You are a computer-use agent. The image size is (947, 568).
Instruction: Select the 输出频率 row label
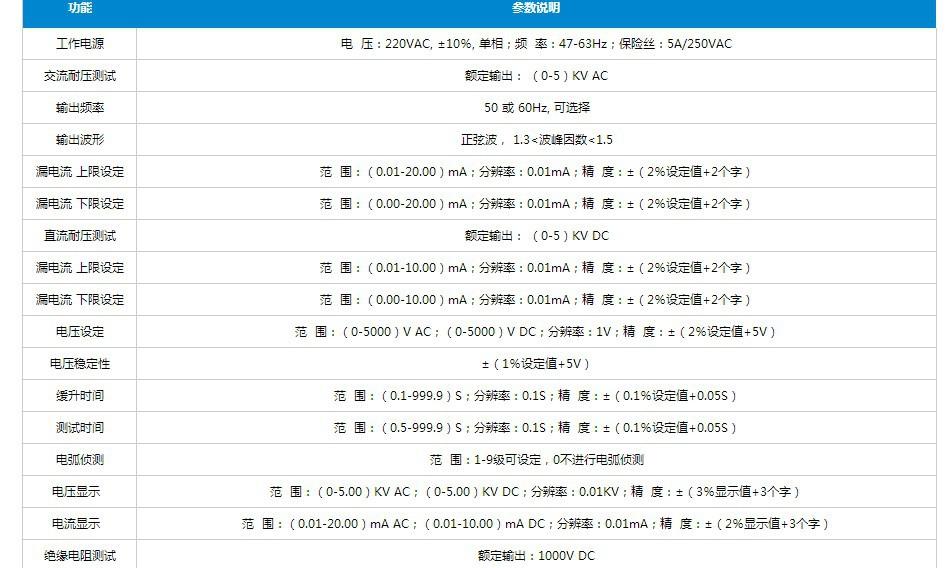tap(80, 108)
